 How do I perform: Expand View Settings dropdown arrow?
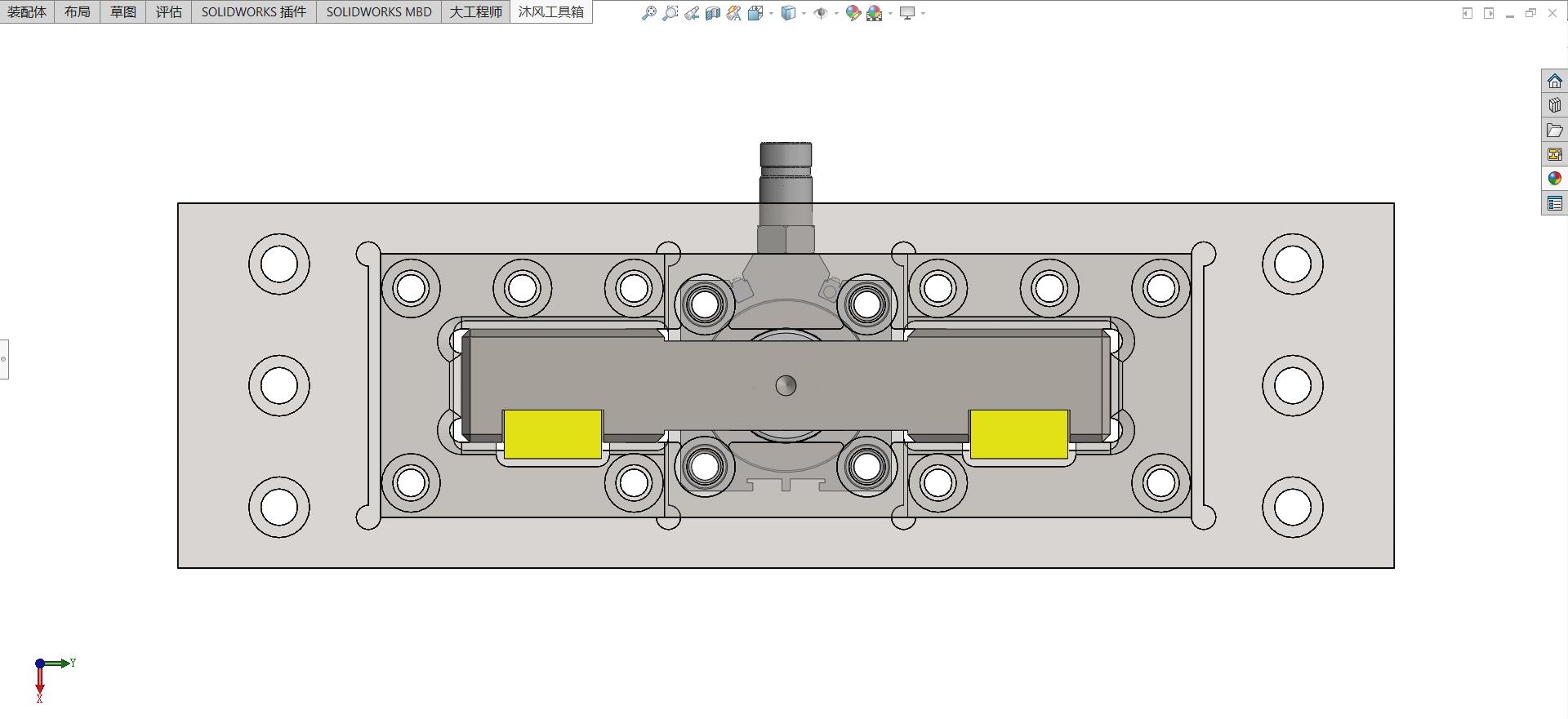point(923,13)
